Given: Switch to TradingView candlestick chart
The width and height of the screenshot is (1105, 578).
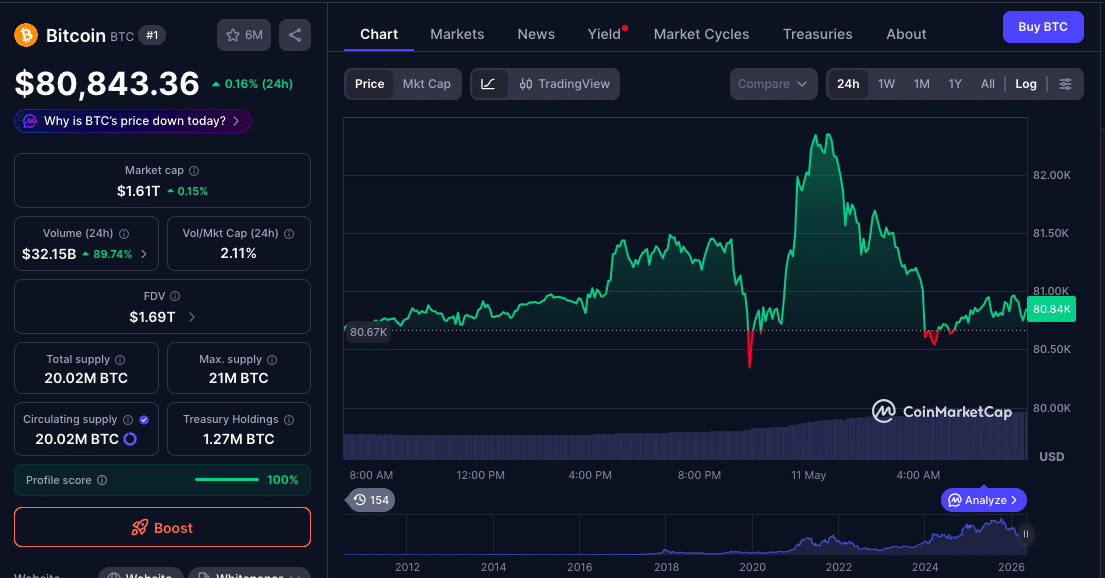Looking at the screenshot, I should pos(564,84).
